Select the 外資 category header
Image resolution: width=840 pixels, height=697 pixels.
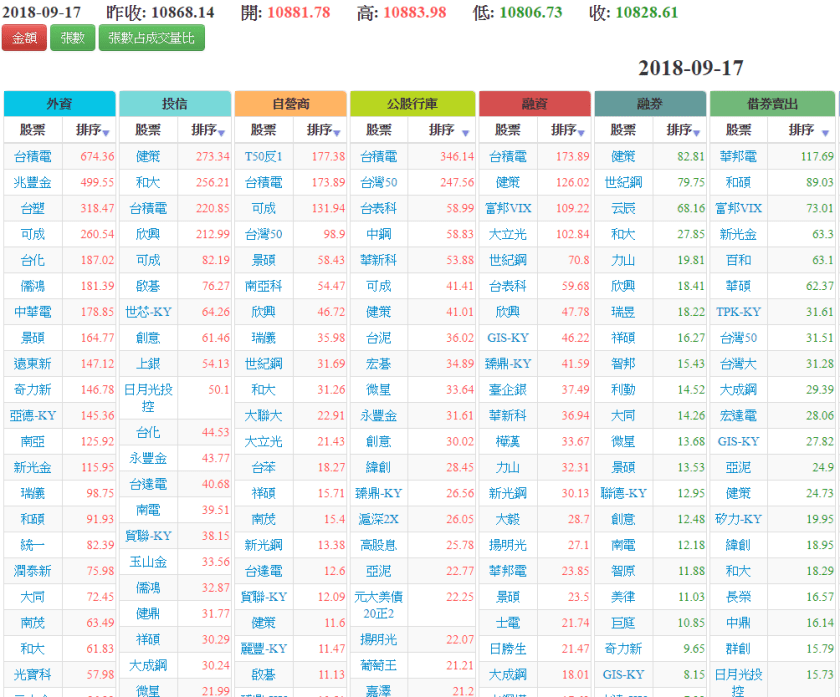(x=60, y=104)
